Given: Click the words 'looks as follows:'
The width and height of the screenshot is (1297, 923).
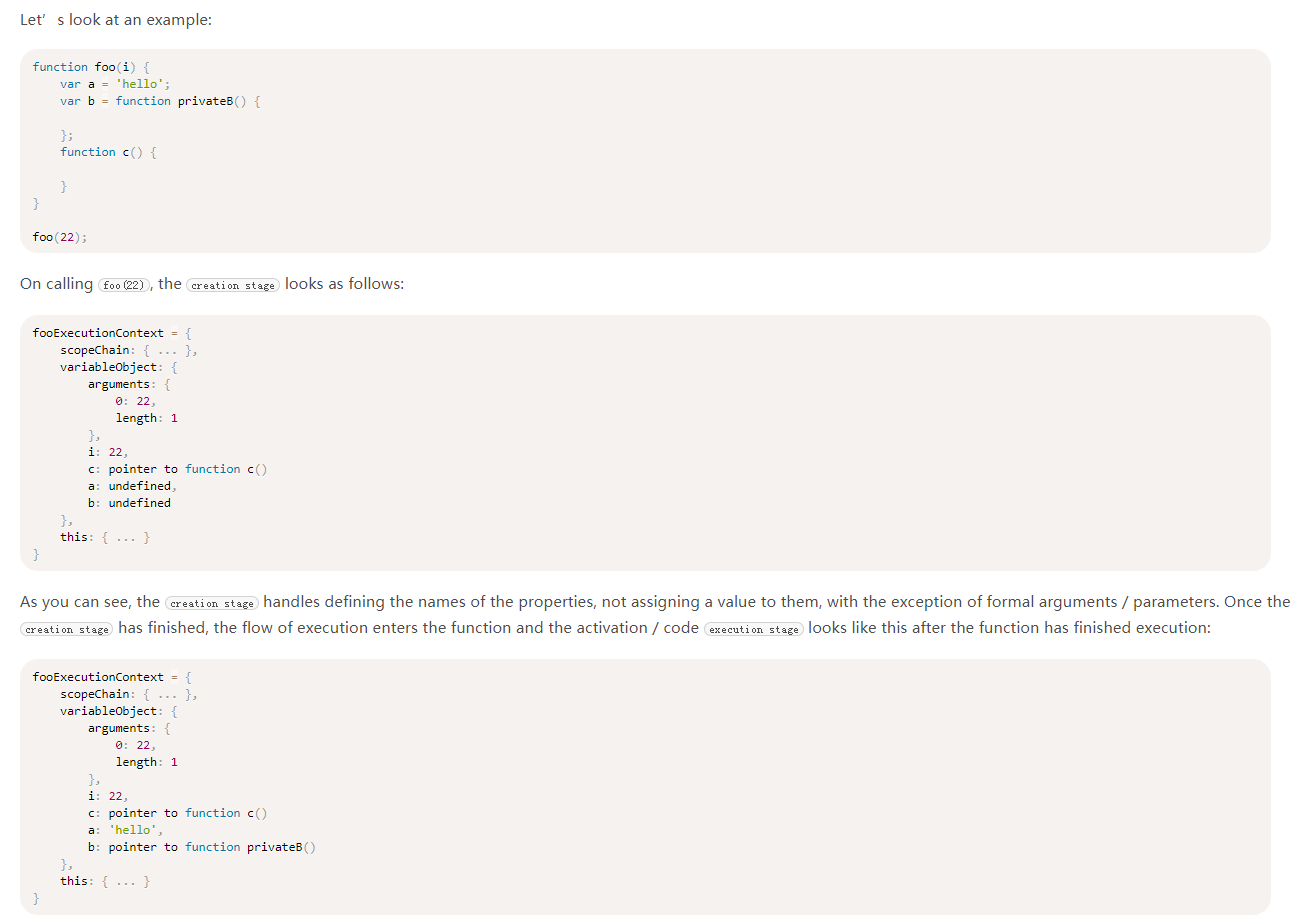Looking at the screenshot, I should pyautogui.click(x=344, y=284).
